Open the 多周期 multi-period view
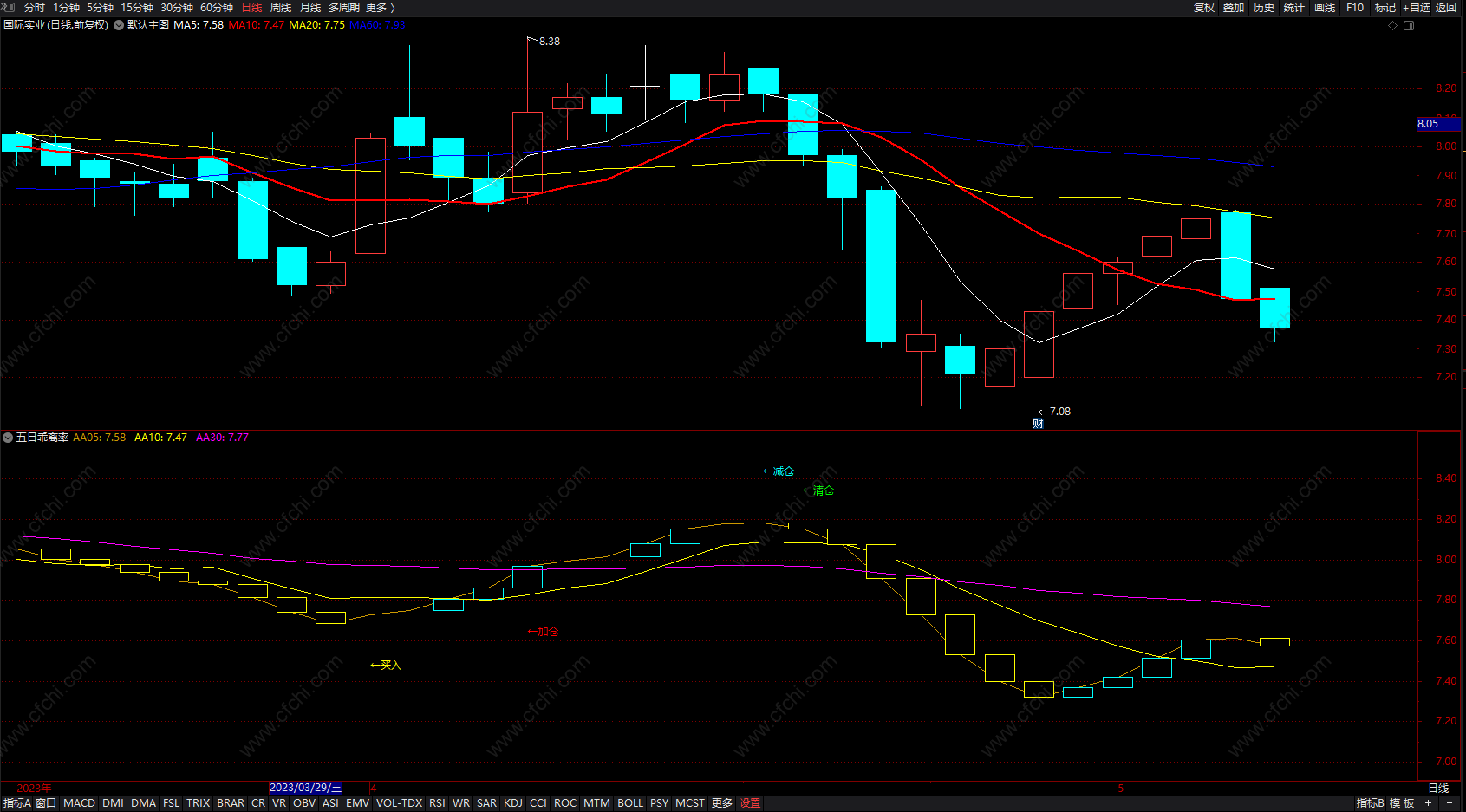This screenshot has width=1466, height=812. 343,7
